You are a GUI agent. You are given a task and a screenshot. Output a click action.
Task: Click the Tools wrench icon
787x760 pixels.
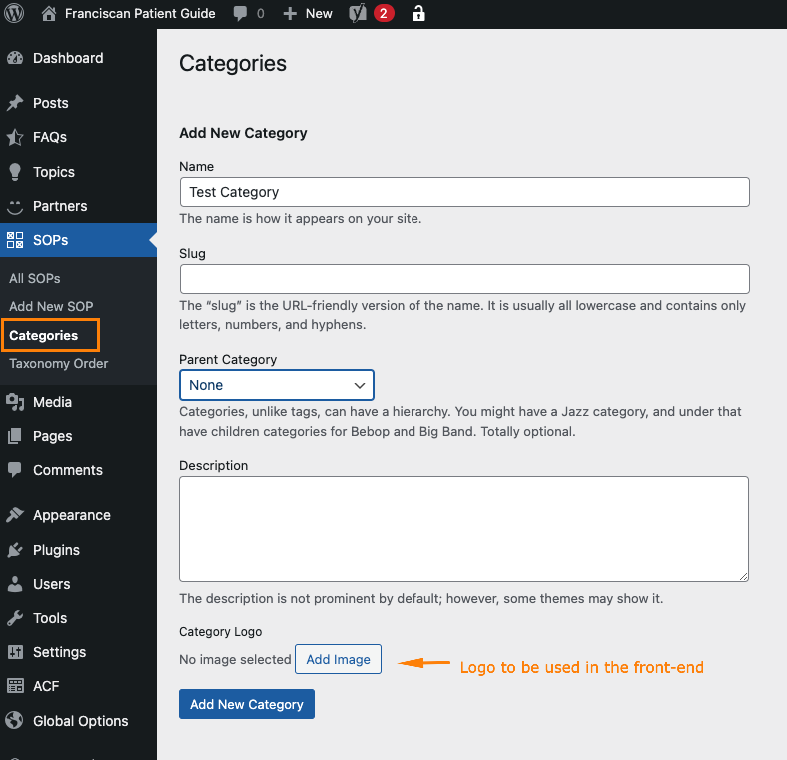coord(15,618)
